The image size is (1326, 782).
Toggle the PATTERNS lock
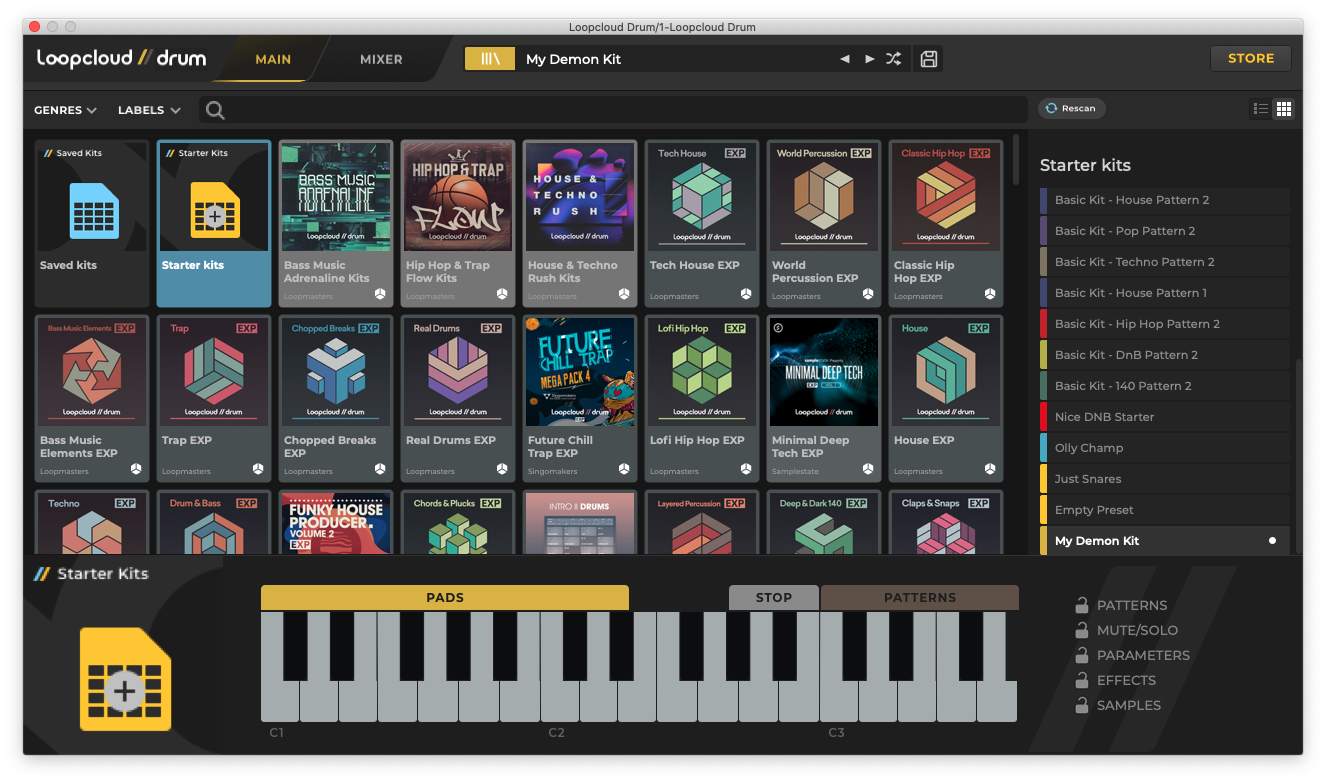(1081, 605)
